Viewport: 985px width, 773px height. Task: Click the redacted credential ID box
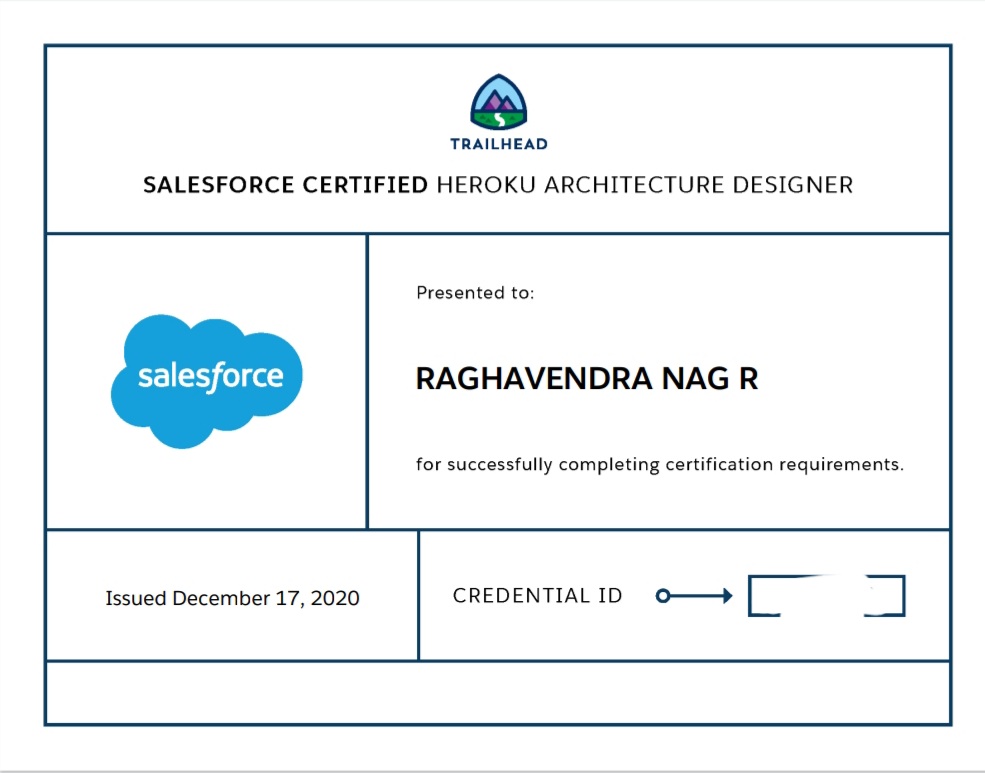826,595
